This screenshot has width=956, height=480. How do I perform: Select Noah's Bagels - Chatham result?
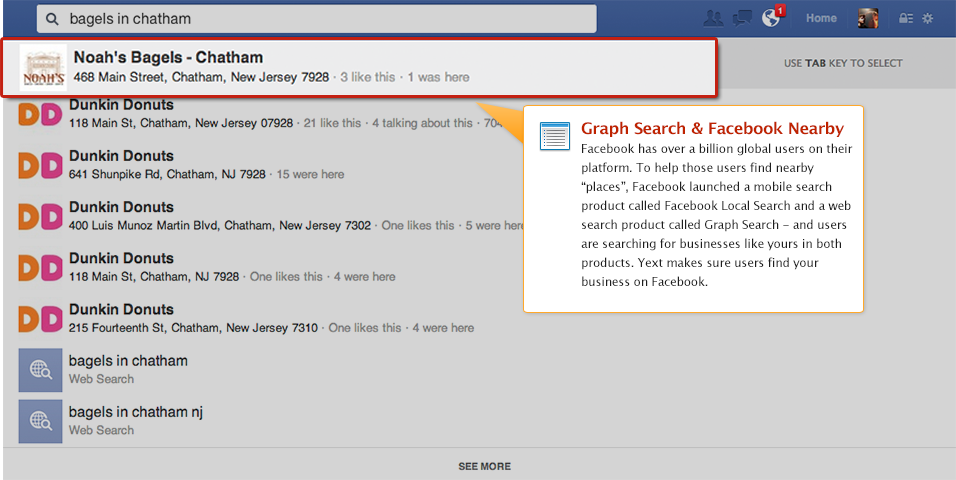358,67
